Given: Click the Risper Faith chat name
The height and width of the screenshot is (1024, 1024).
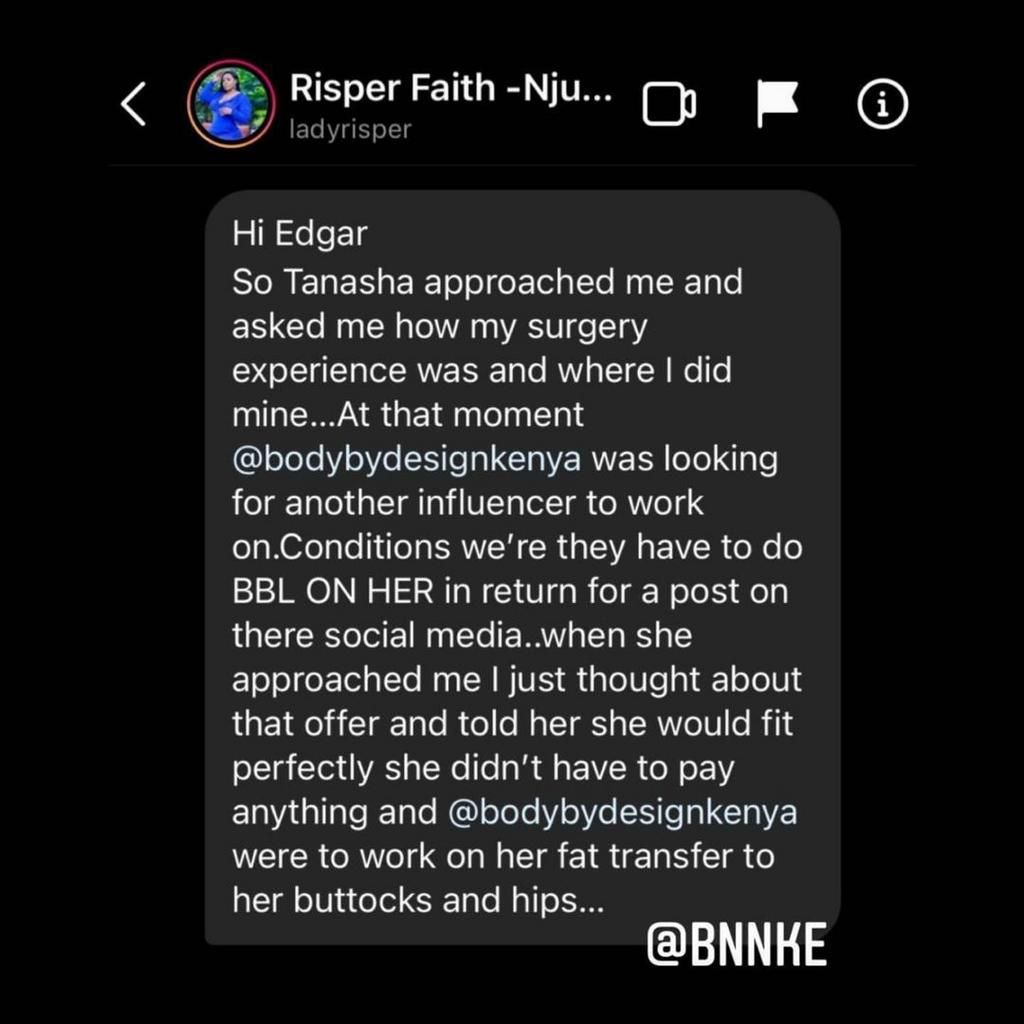Looking at the screenshot, I should [x=450, y=89].
